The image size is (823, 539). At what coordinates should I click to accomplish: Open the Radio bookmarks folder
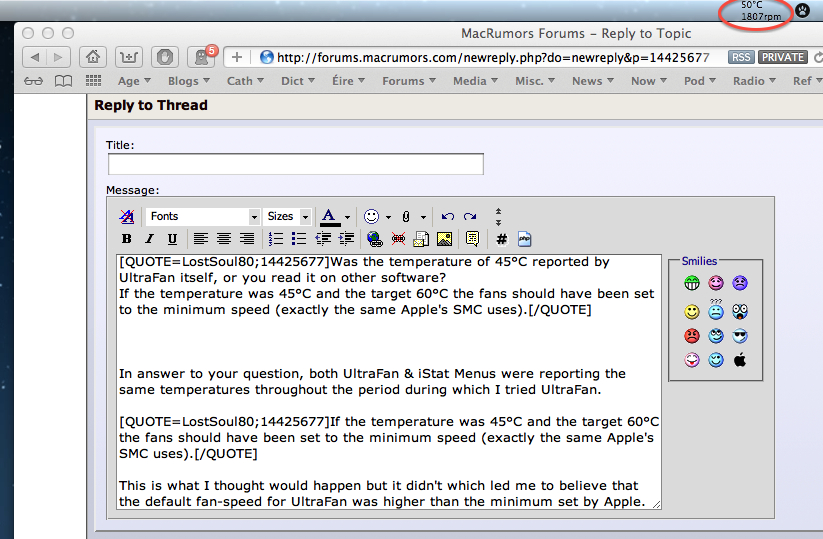(x=754, y=81)
